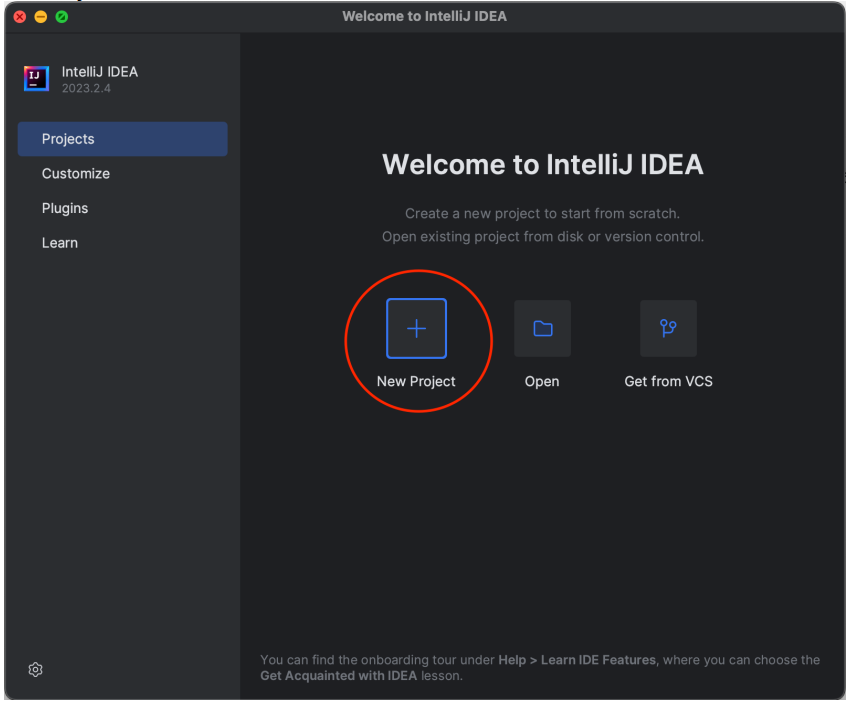Image resolution: width=855 pixels, height=707 pixels.
Task: Click the IntelliJ IDEA name in the sidebar
Action: (100, 72)
